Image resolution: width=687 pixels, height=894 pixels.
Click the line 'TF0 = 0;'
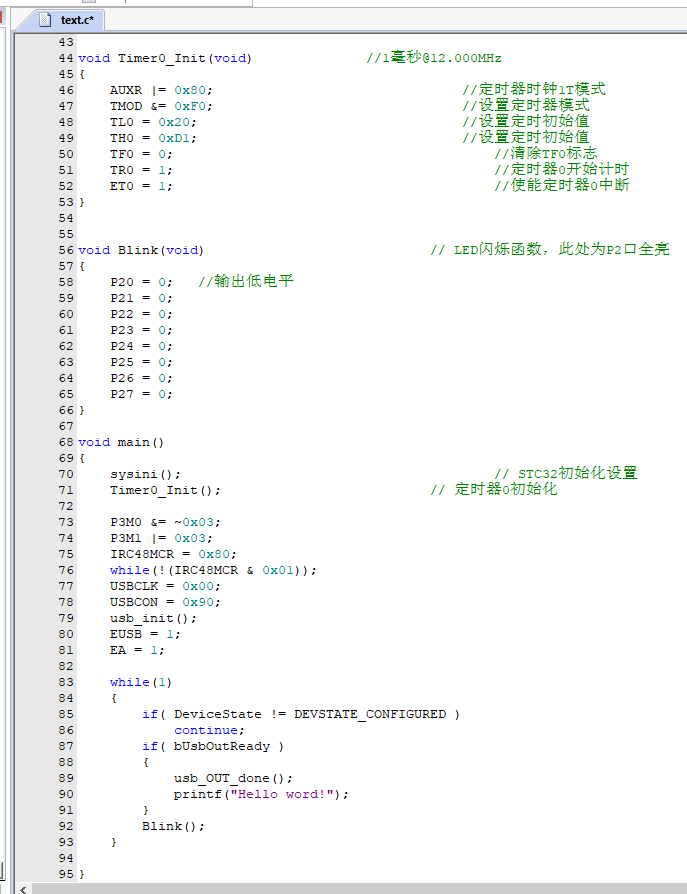[x=141, y=154]
